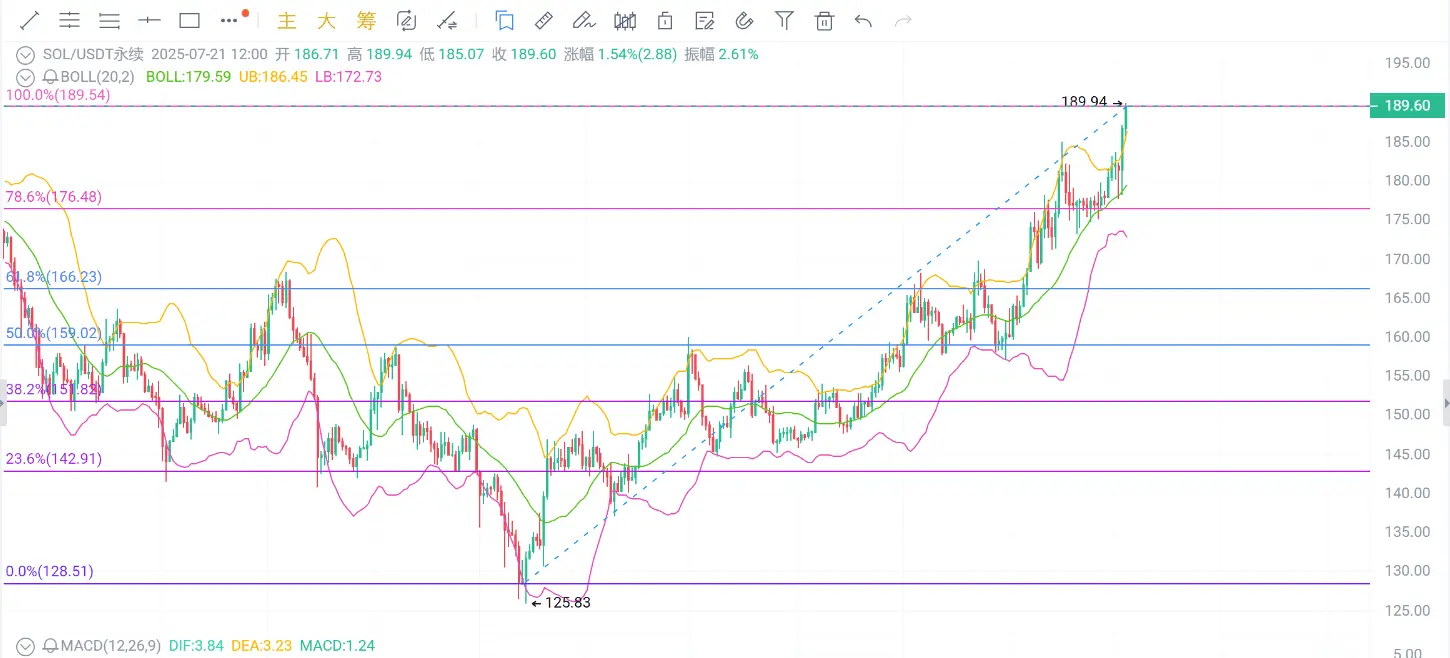Click the 61.8%(166.23) Fibonacci level label

(53, 277)
